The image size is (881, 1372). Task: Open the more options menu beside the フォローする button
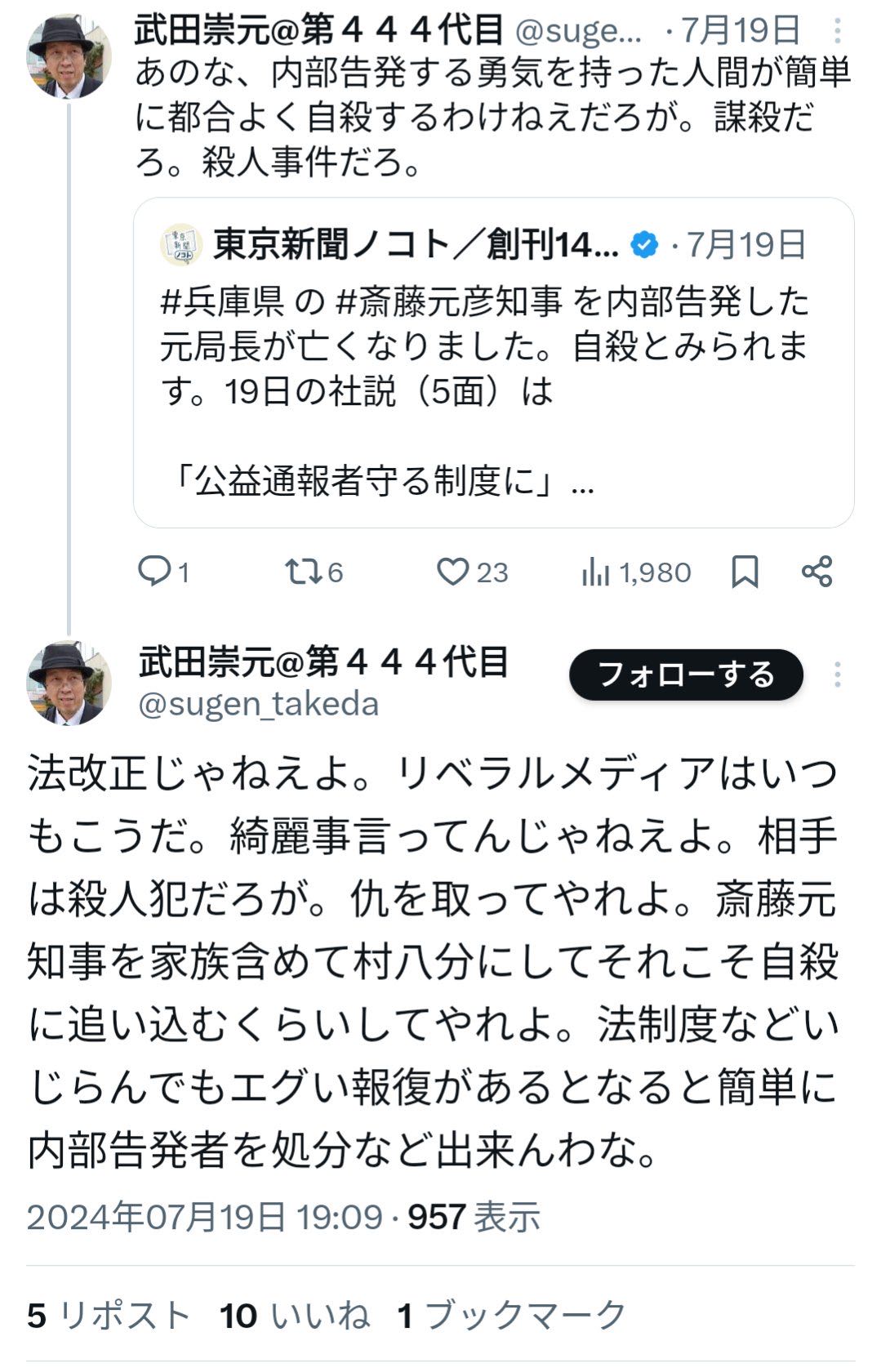(x=838, y=675)
